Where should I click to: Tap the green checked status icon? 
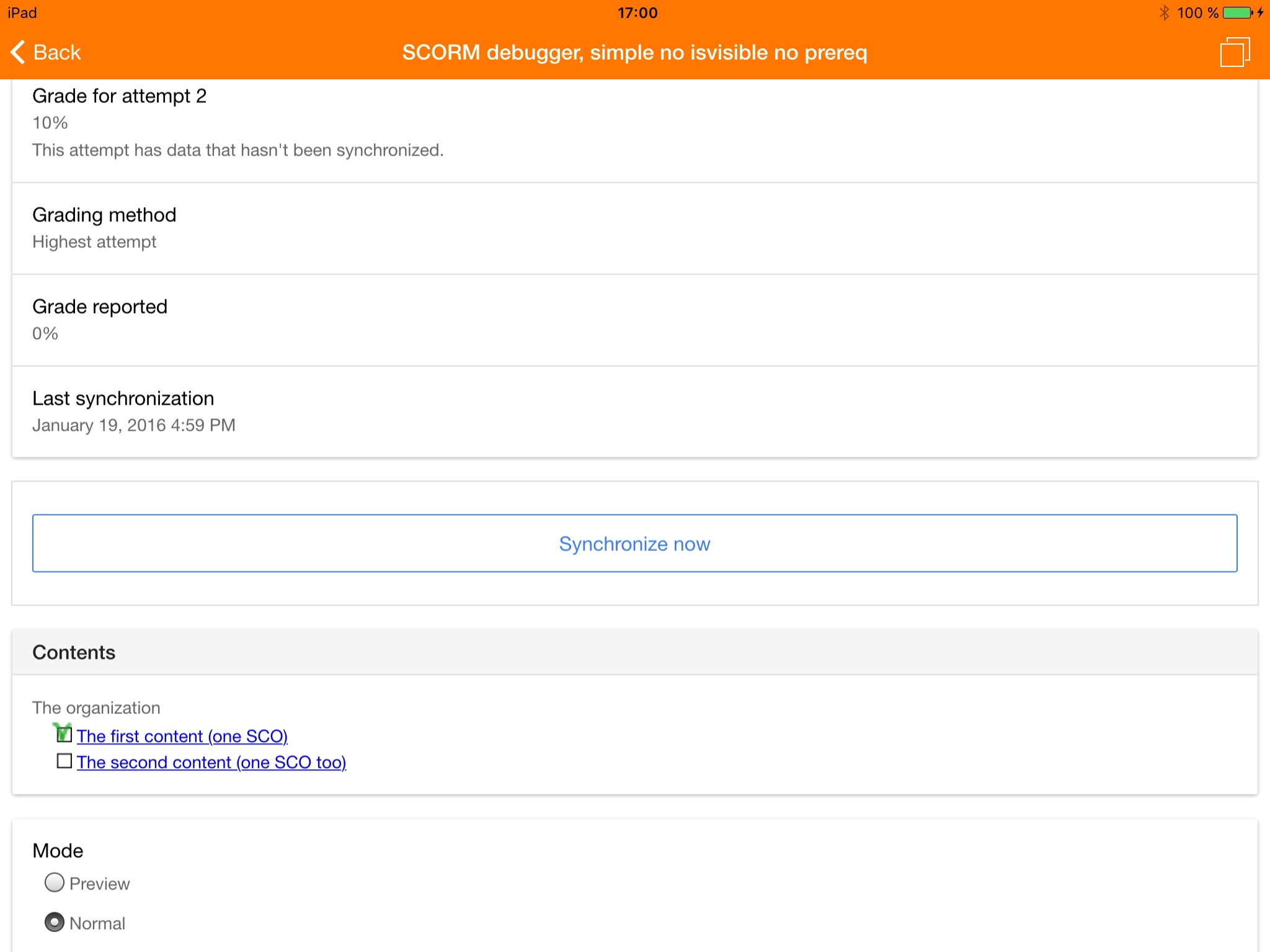[x=63, y=734]
